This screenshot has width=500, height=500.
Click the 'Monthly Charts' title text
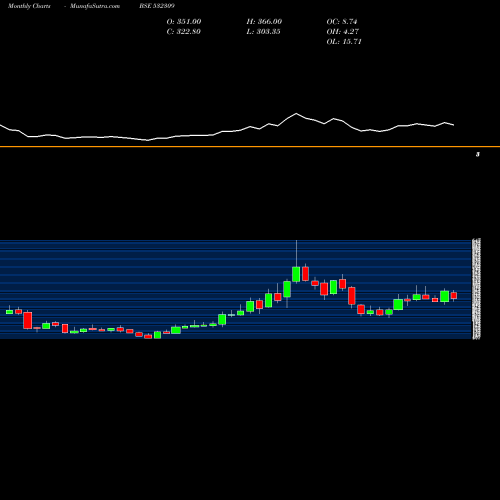[x=29, y=6]
